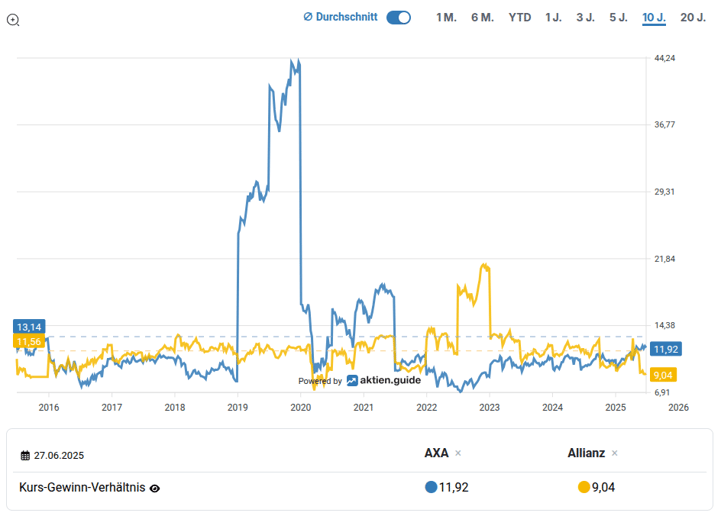The height and width of the screenshot is (516, 721).
Task: Click the 2023 x-axis label
Action: click(x=489, y=407)
